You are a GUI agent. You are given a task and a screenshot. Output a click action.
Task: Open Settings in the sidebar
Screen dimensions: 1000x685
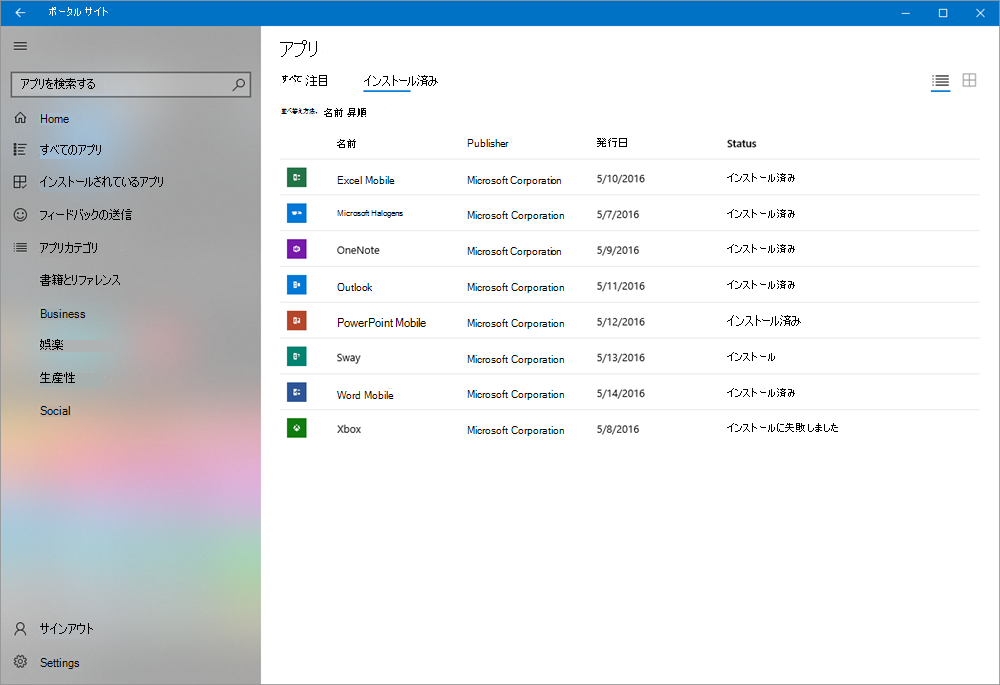tap(59, 663)
